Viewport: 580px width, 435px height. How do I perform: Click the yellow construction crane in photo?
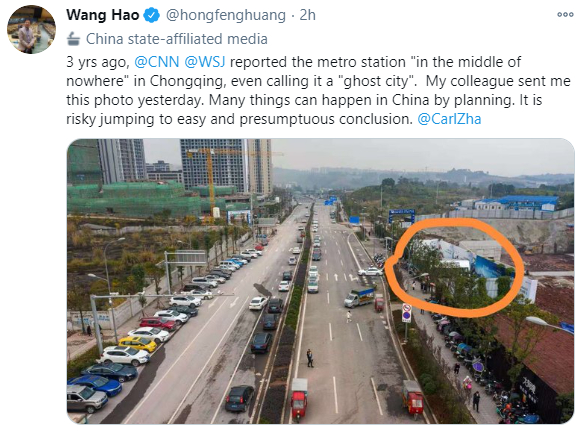pyautogui.click(x=209, y=183)
